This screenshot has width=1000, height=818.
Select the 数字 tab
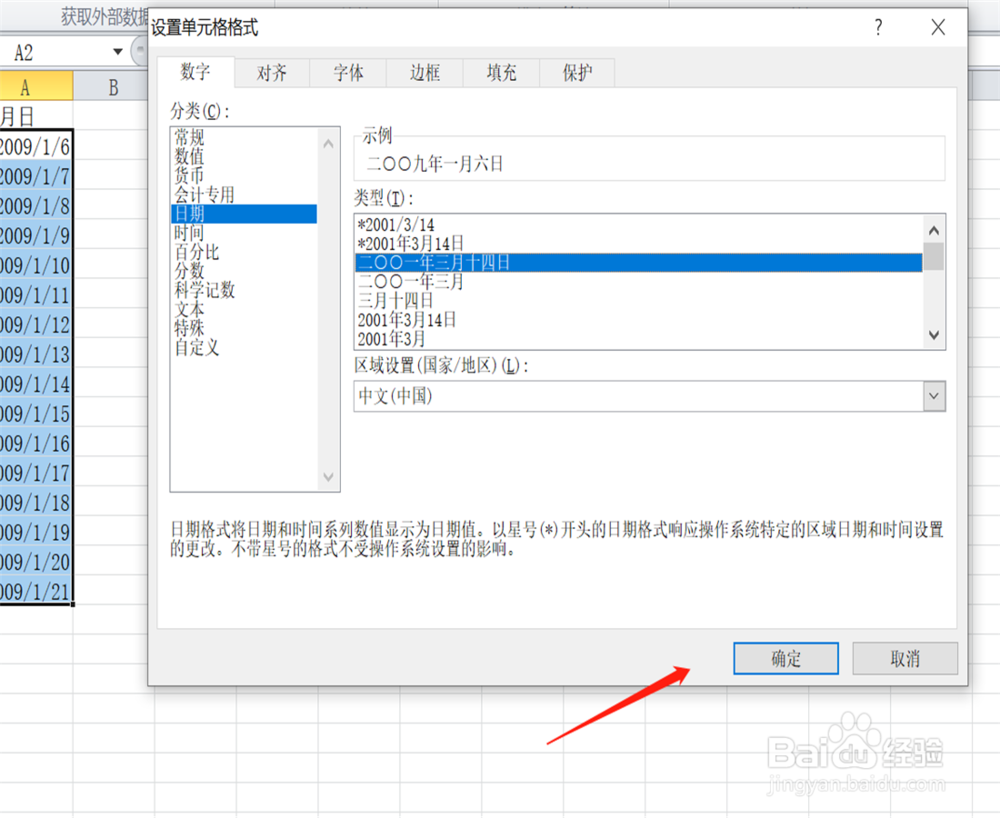pos(195,71)
